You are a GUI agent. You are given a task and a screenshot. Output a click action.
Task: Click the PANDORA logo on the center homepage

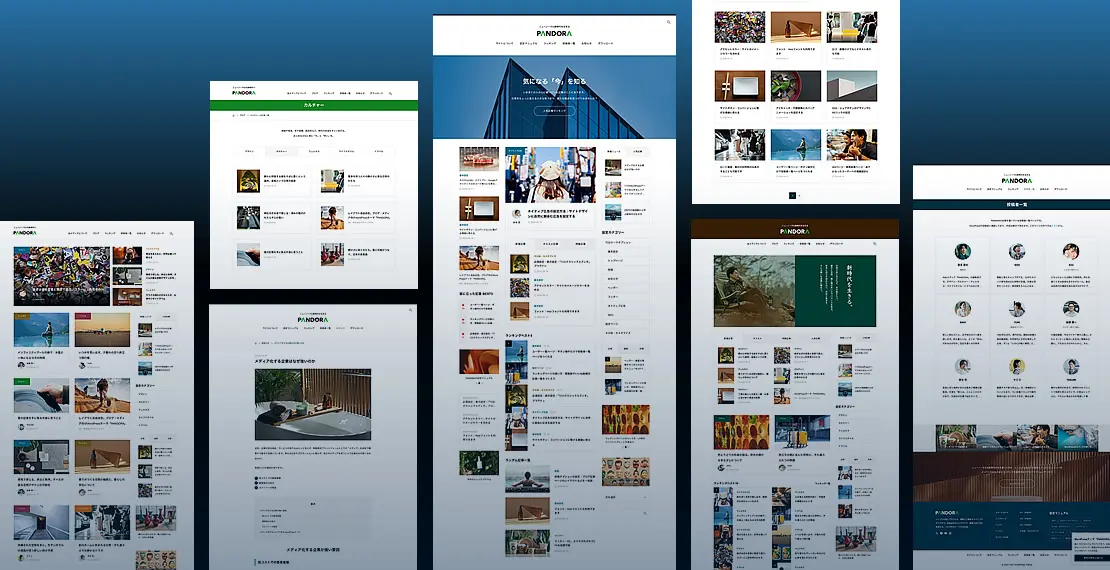click(553, 32)
